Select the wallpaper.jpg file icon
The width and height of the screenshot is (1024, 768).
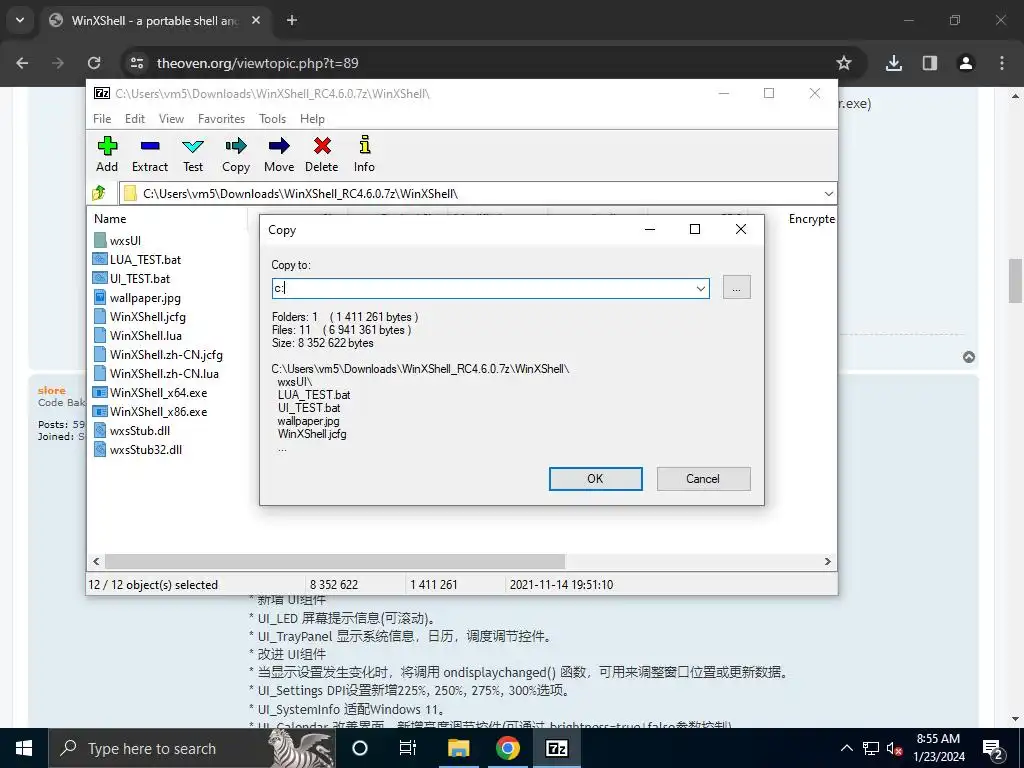click(x=99, y=297)
